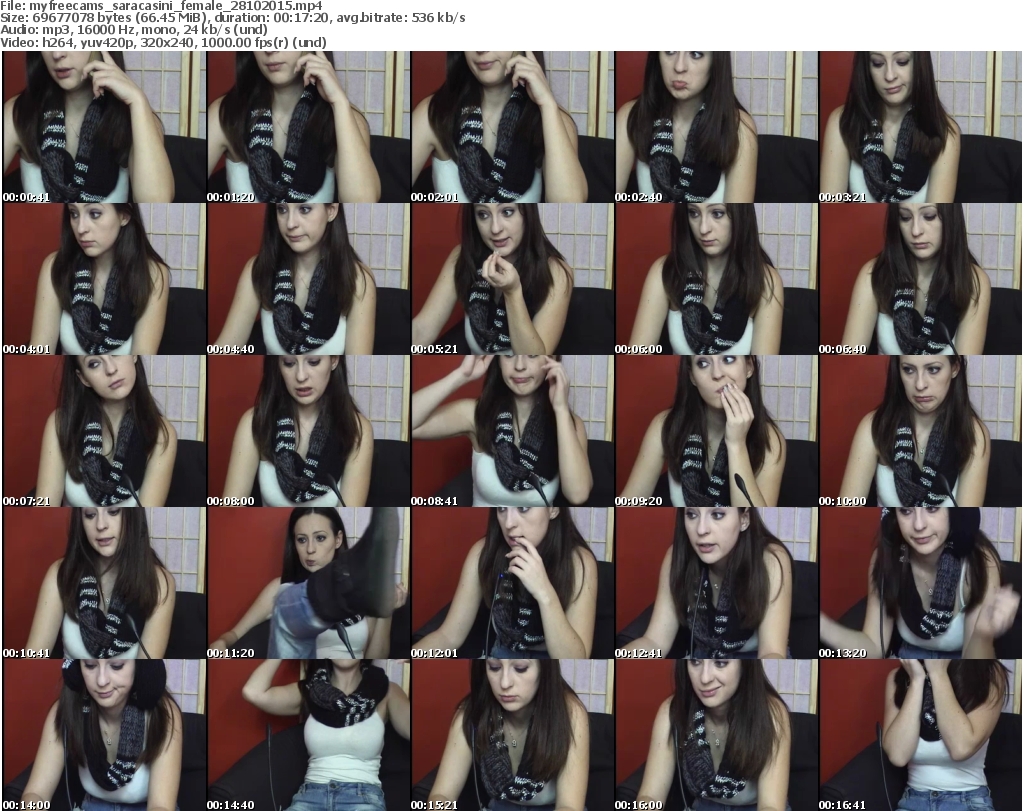Click the thumbnail stamped 00:03:21
Screen dimensions: 1024x811
920,127
